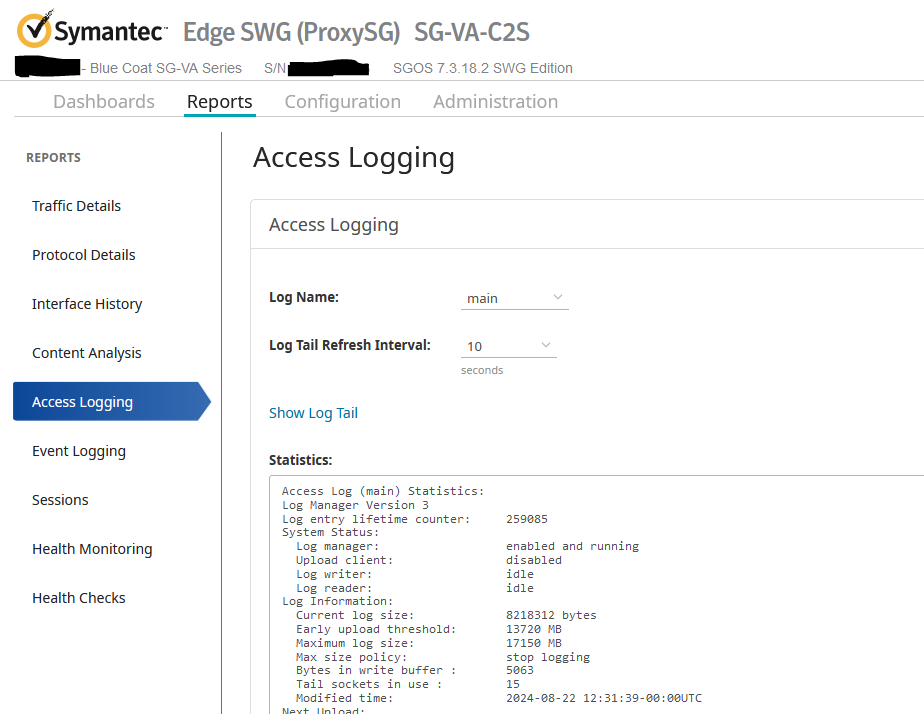Screen dimensions: 924x714
Task: Click the Show Log Tail link
Action: tap(313, 413)
